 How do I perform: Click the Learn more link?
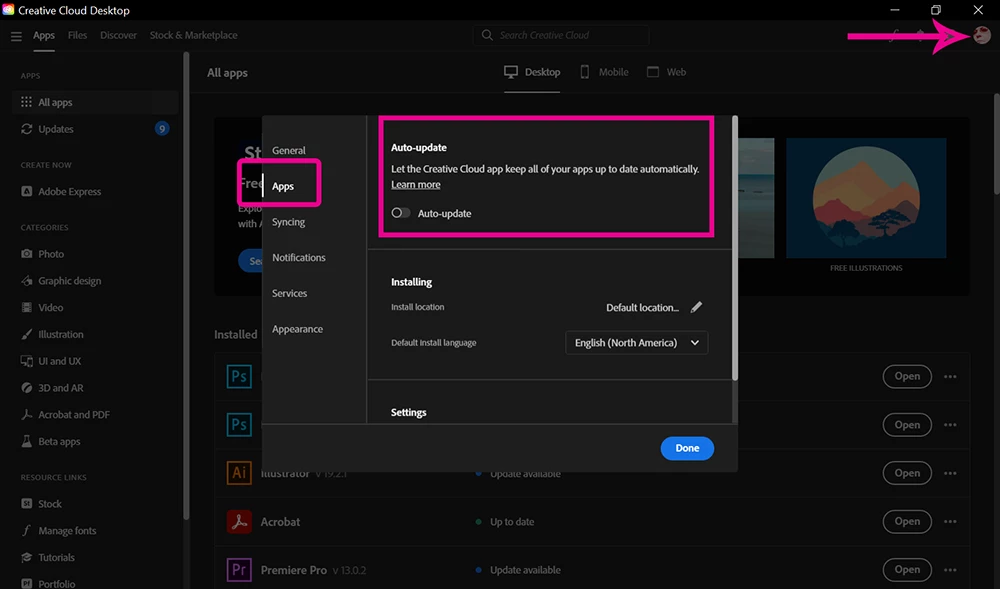[x=416, y=184]
